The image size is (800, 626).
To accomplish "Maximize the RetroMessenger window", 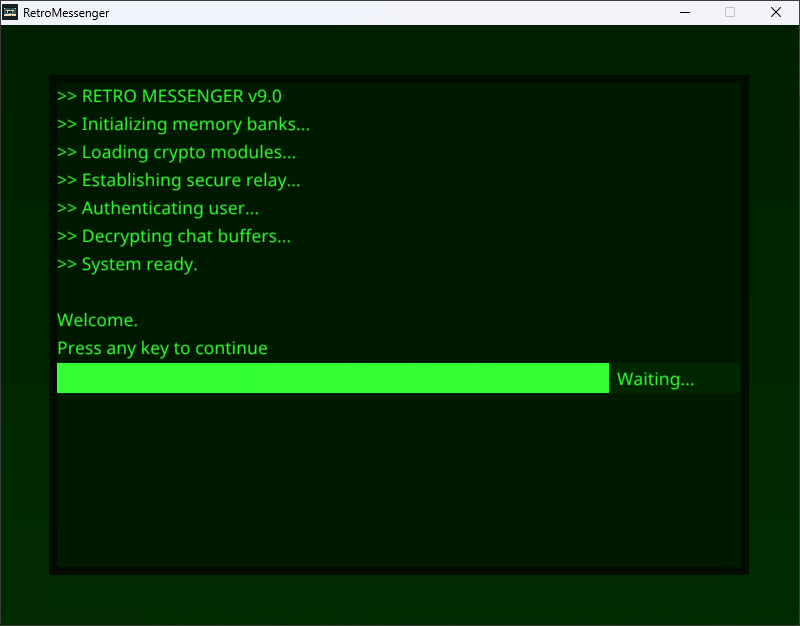I will (x=730, y=13).
